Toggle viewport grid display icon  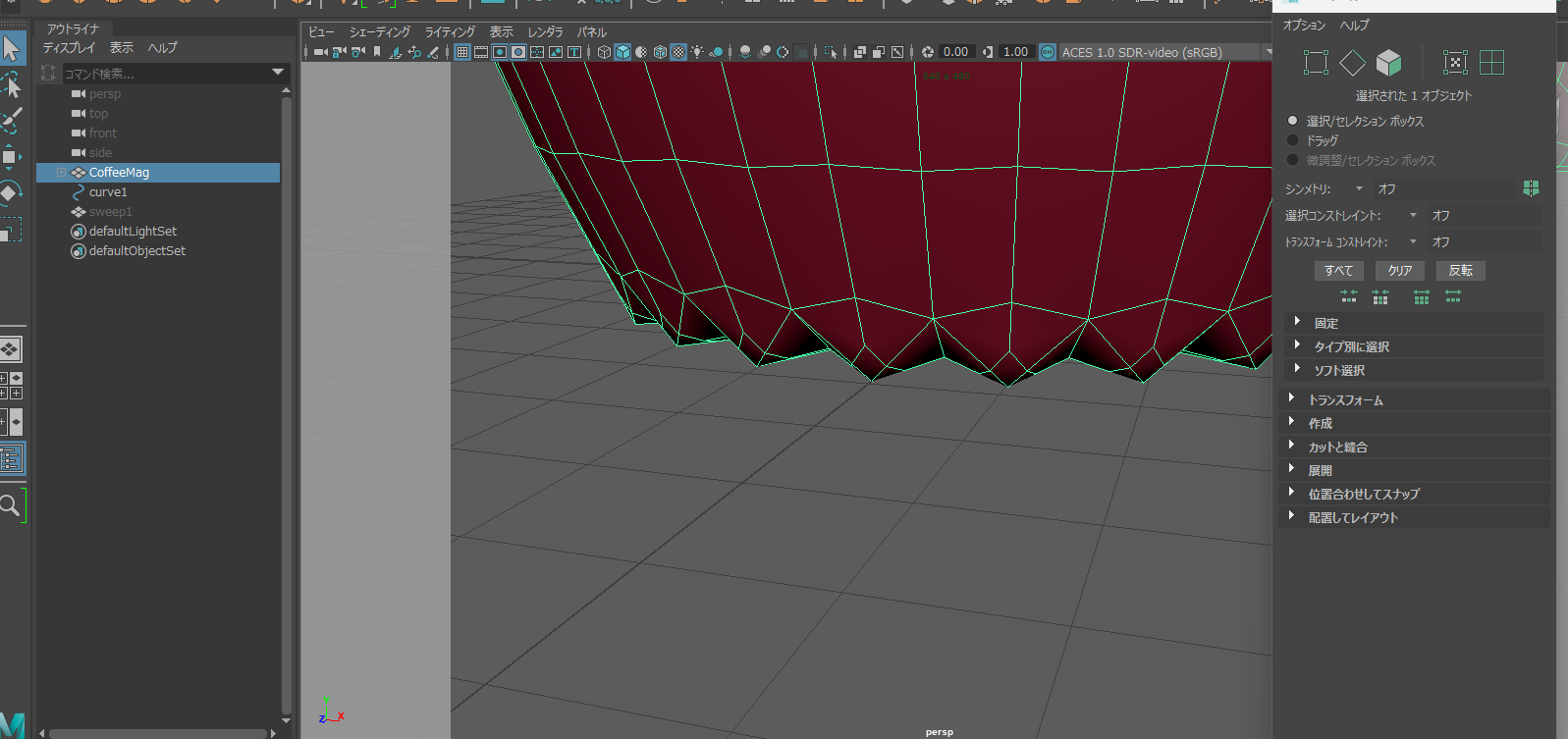462,52
